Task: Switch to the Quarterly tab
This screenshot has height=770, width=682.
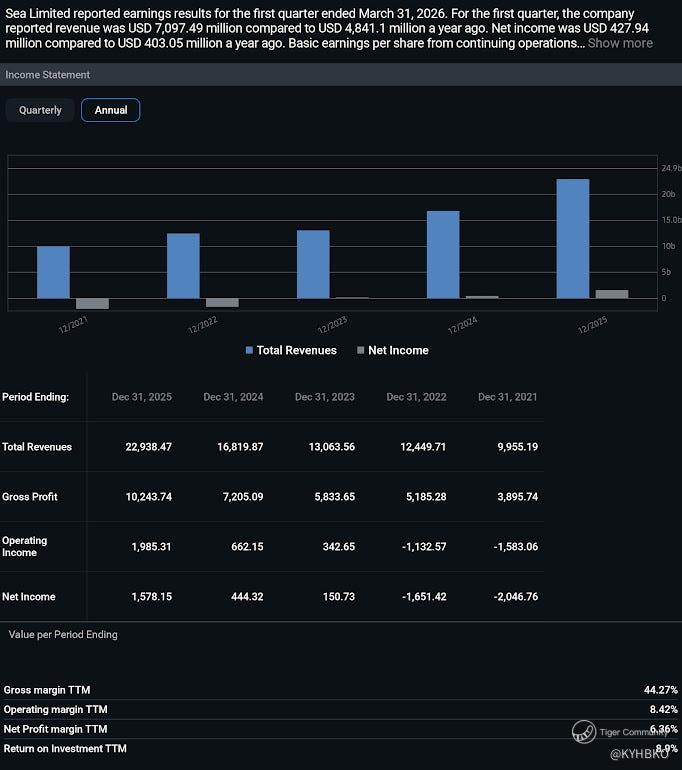Action: click(x=40, y=110)
